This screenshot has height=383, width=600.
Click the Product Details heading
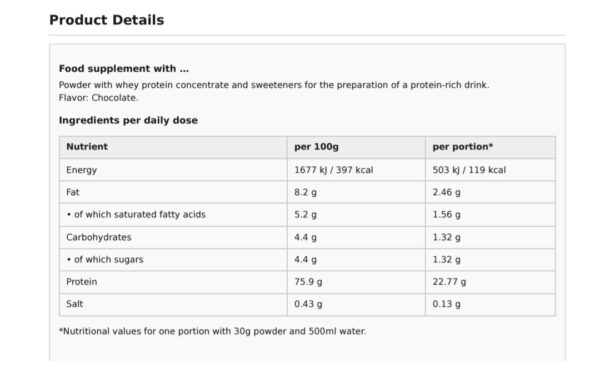point(107,20)
